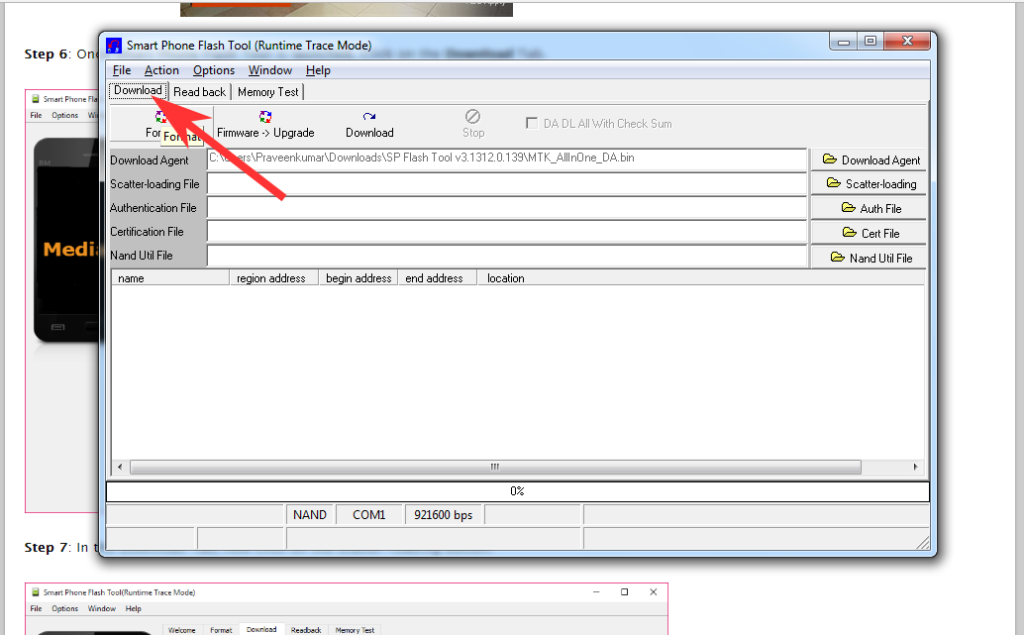
Task: Close the Smart Phone Flash Tool window
Action: [x=906, y=41]
